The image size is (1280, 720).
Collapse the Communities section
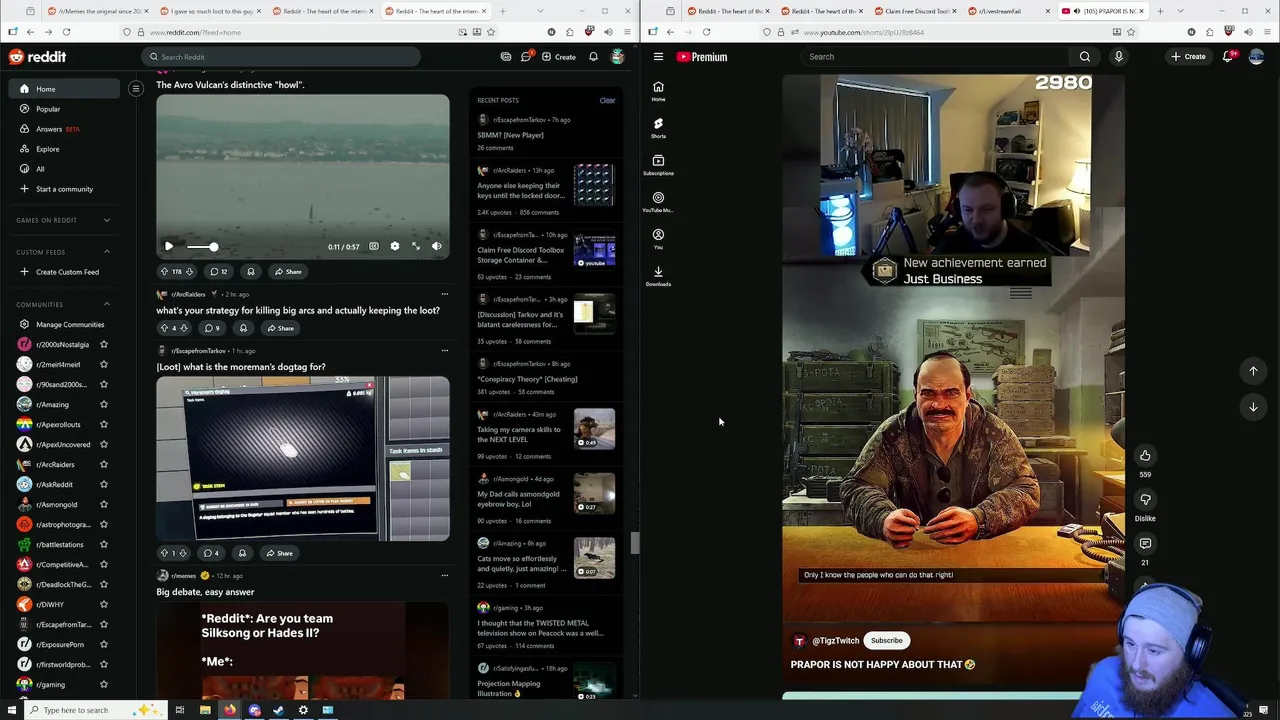[x=107, y=304]
